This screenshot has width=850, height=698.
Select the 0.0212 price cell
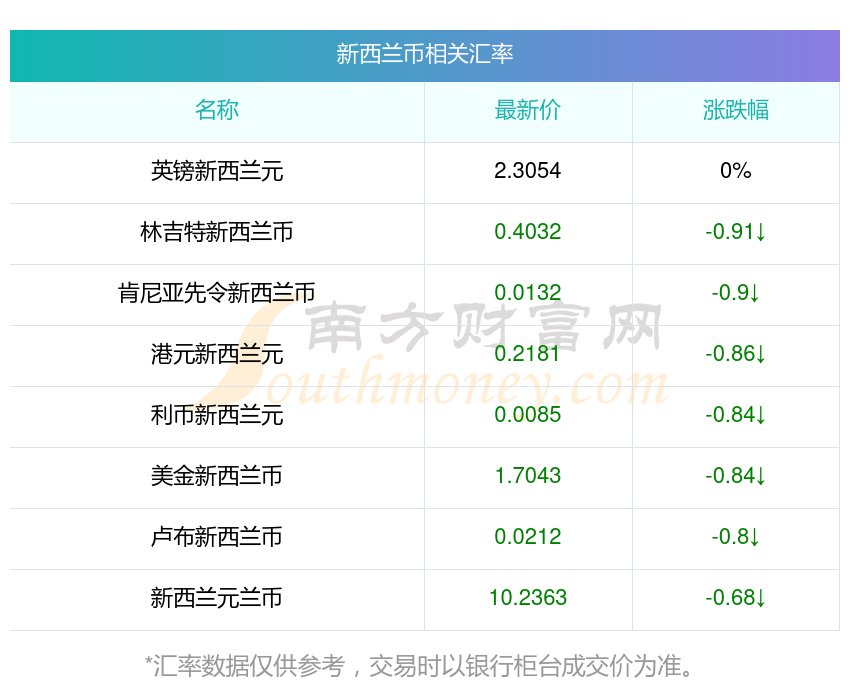[x=527, y=537]
